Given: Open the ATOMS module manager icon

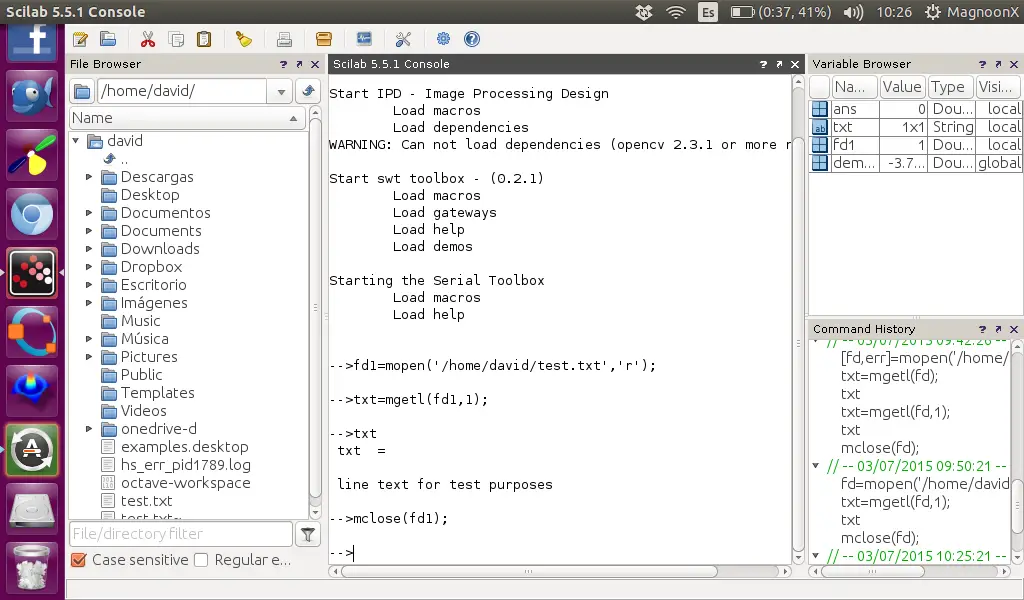Looking at the screenshot, I should tap(324, 39).
